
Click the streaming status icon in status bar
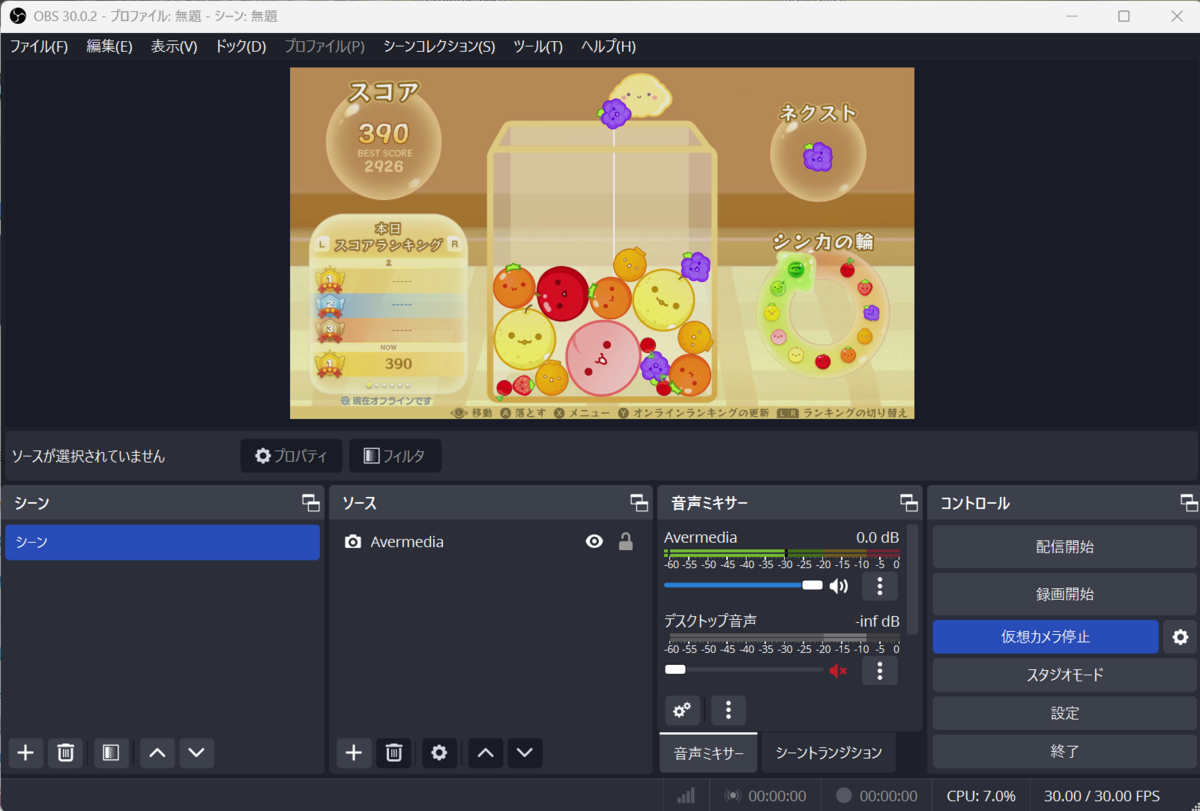[x=733, y=796]
